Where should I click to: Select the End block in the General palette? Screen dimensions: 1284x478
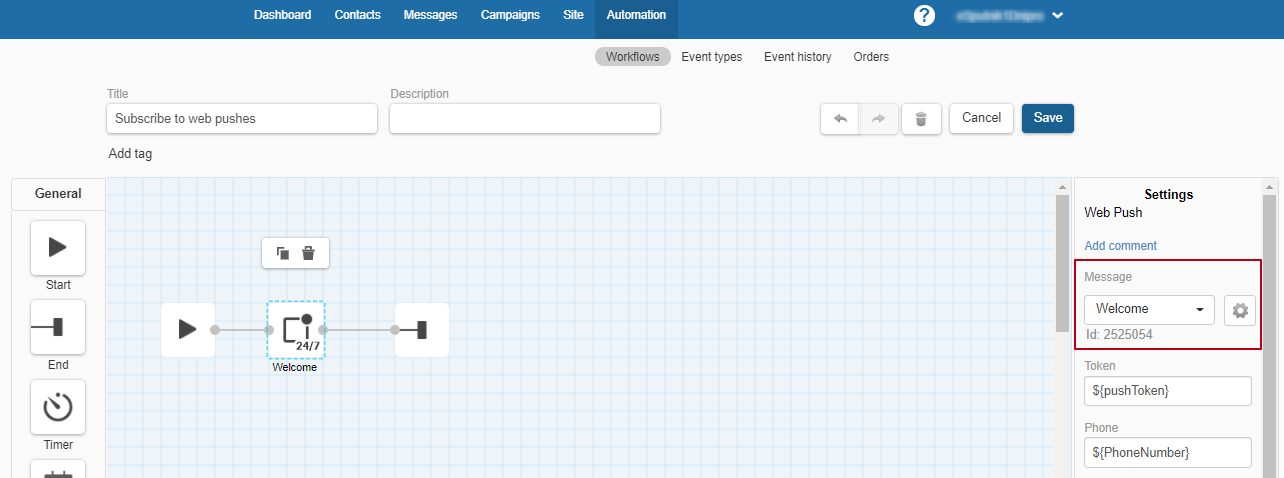coord(58,327)
